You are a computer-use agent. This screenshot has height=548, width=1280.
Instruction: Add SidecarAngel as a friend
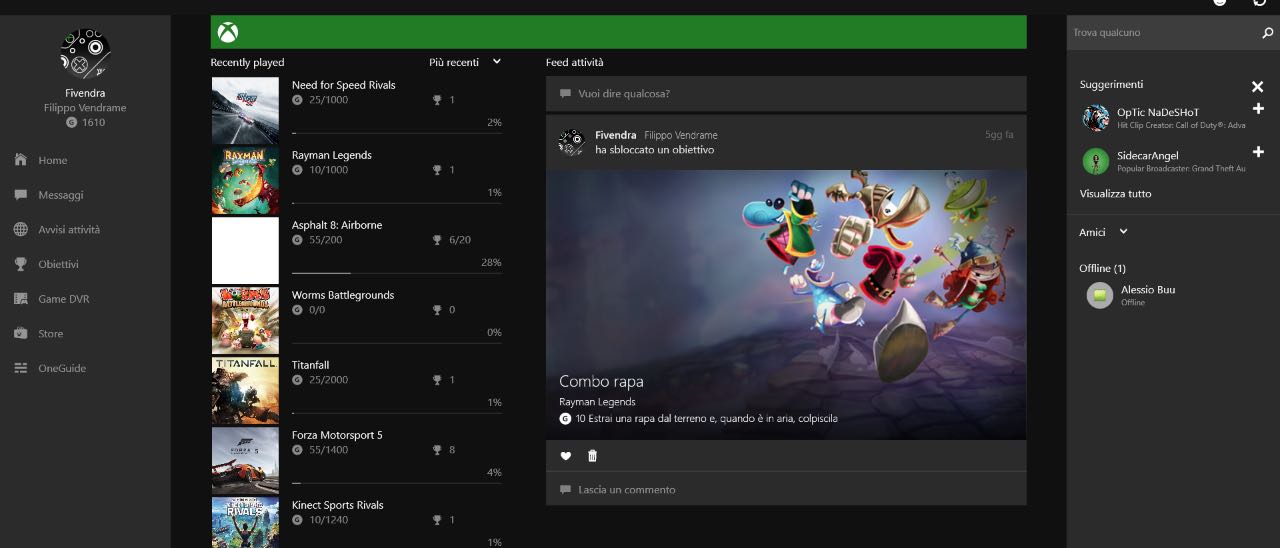pyautogui.click(x=1258, y=152)
